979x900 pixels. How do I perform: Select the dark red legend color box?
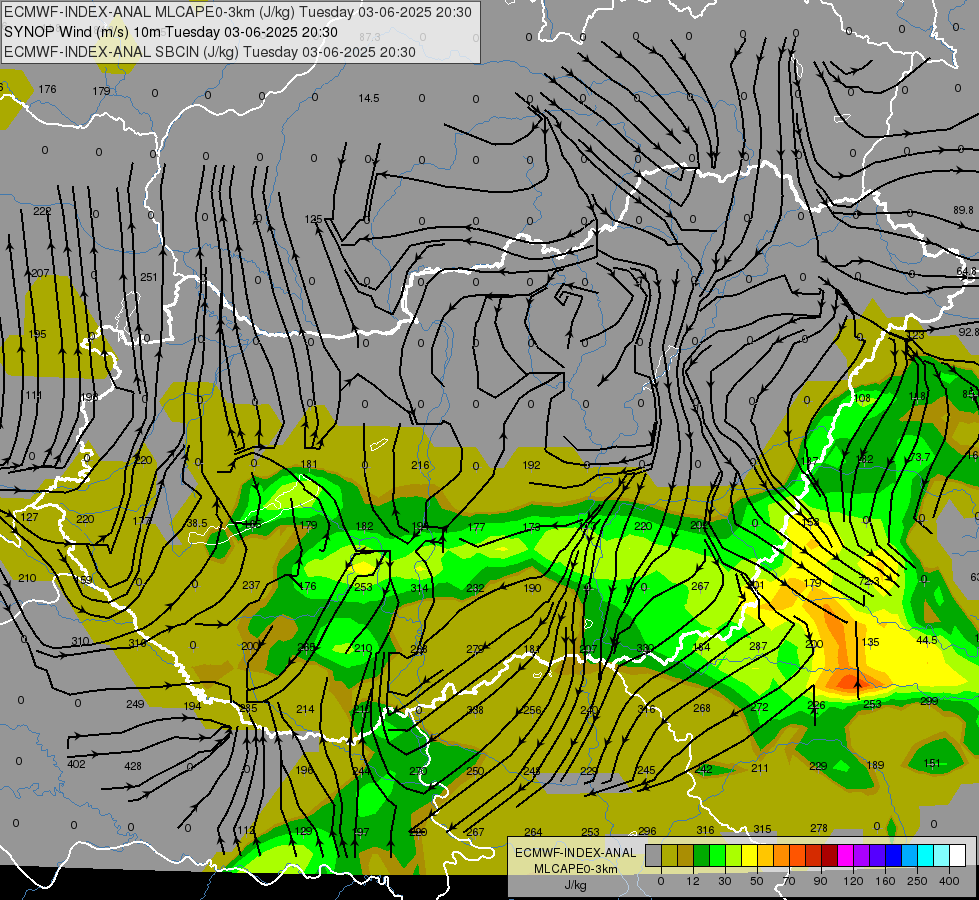829,855
